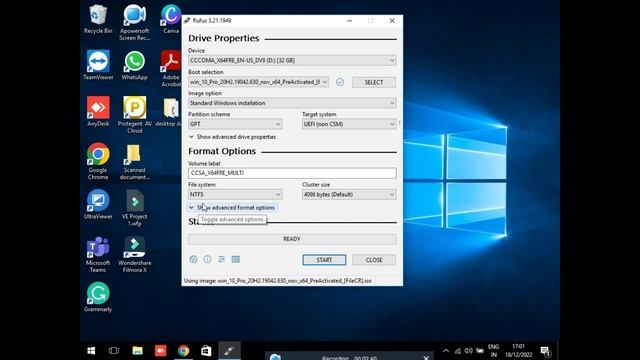
Task: Open Cluster size dropdown
Action: pyautogui.click(x=349, y=194)
